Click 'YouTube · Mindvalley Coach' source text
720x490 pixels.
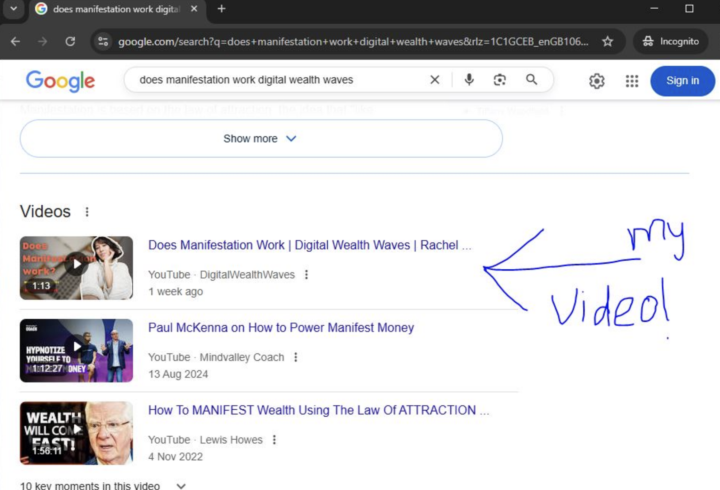[x=216, y=357]
